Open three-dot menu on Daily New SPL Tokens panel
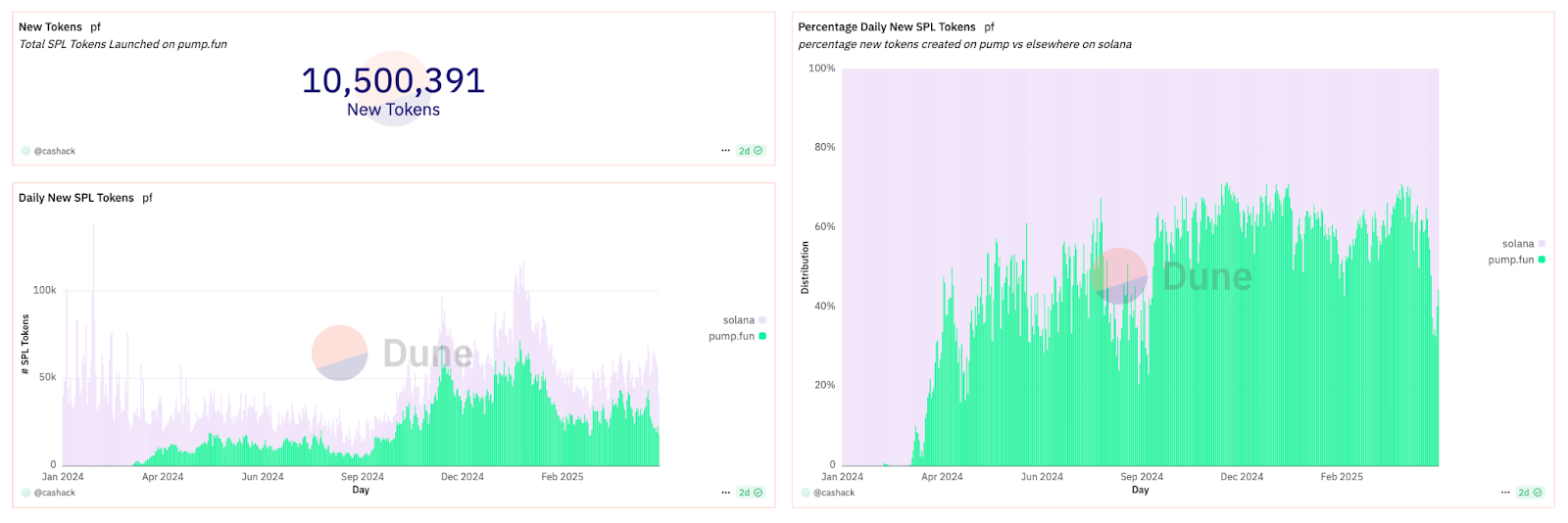Viewport: 1568px width, 523px height. pyautogui.click(x=725, y=493)
